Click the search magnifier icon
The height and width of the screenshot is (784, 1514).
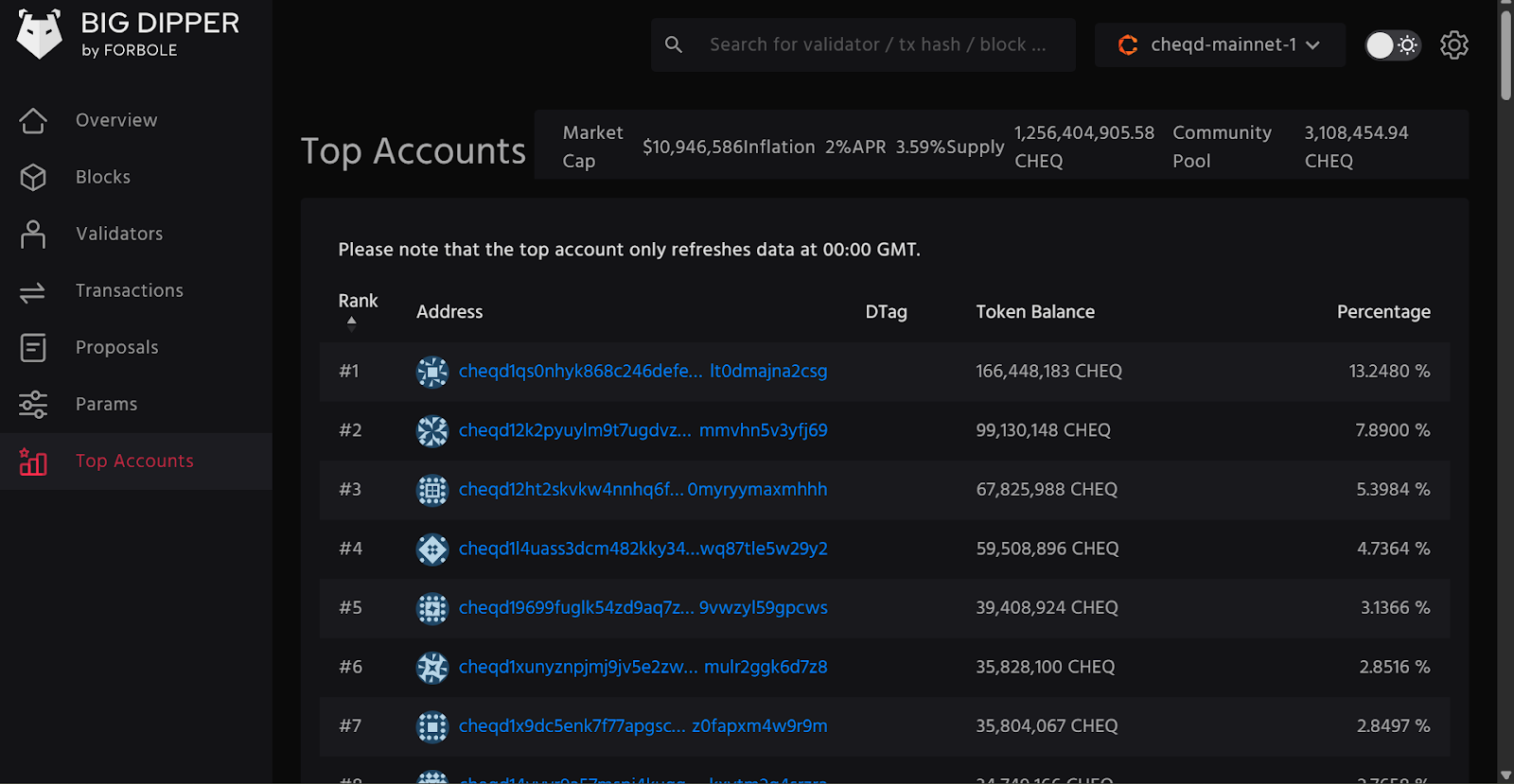click(674, 44)
